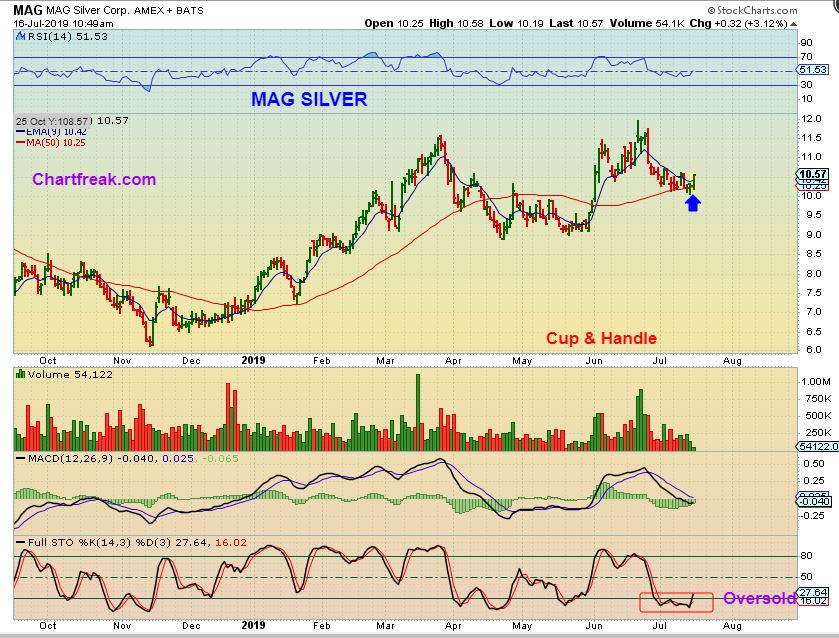Click the black Full STO legend line swatch

click(21, 543)
